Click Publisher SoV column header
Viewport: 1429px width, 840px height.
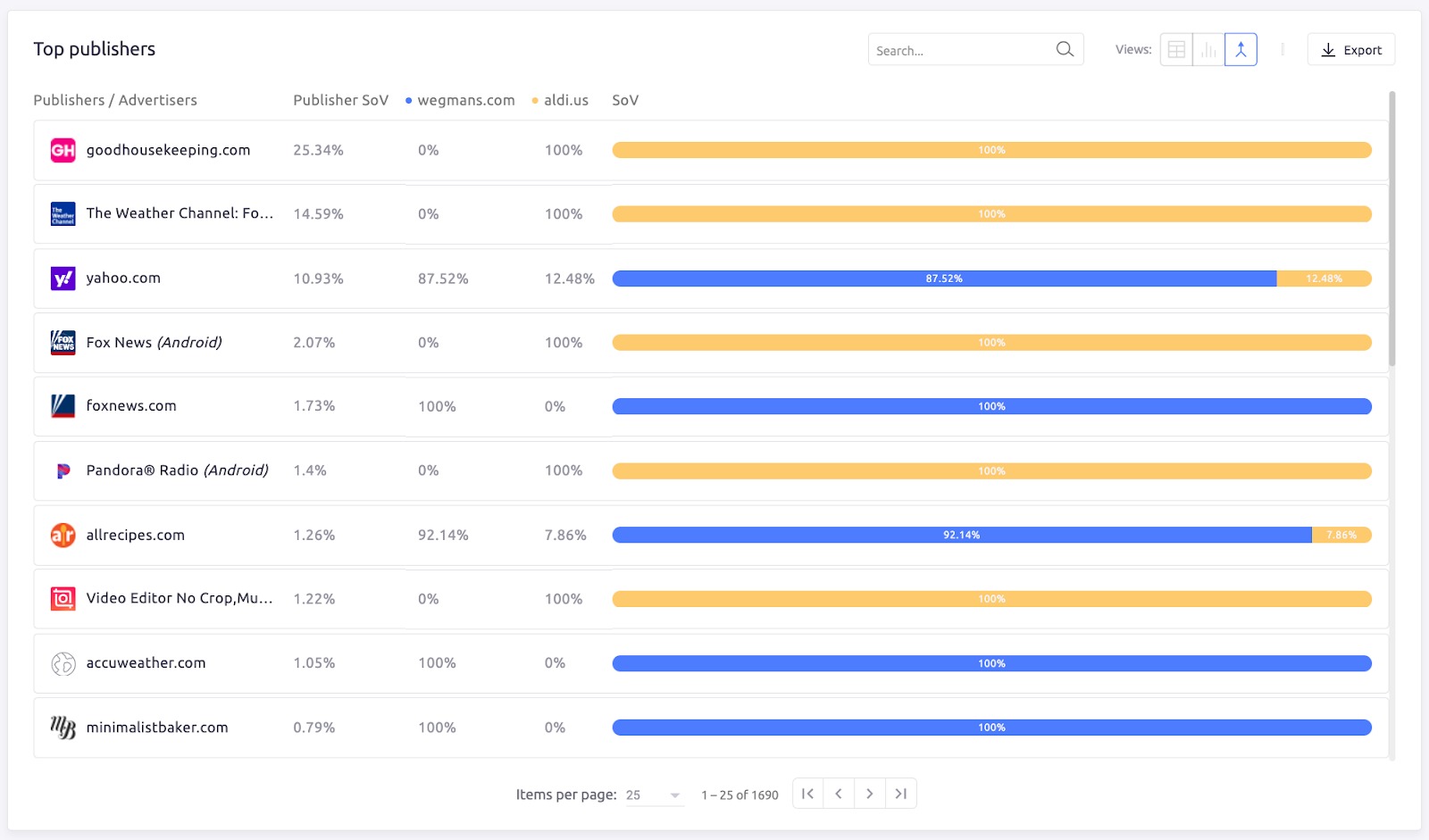[x=340, y=100]
